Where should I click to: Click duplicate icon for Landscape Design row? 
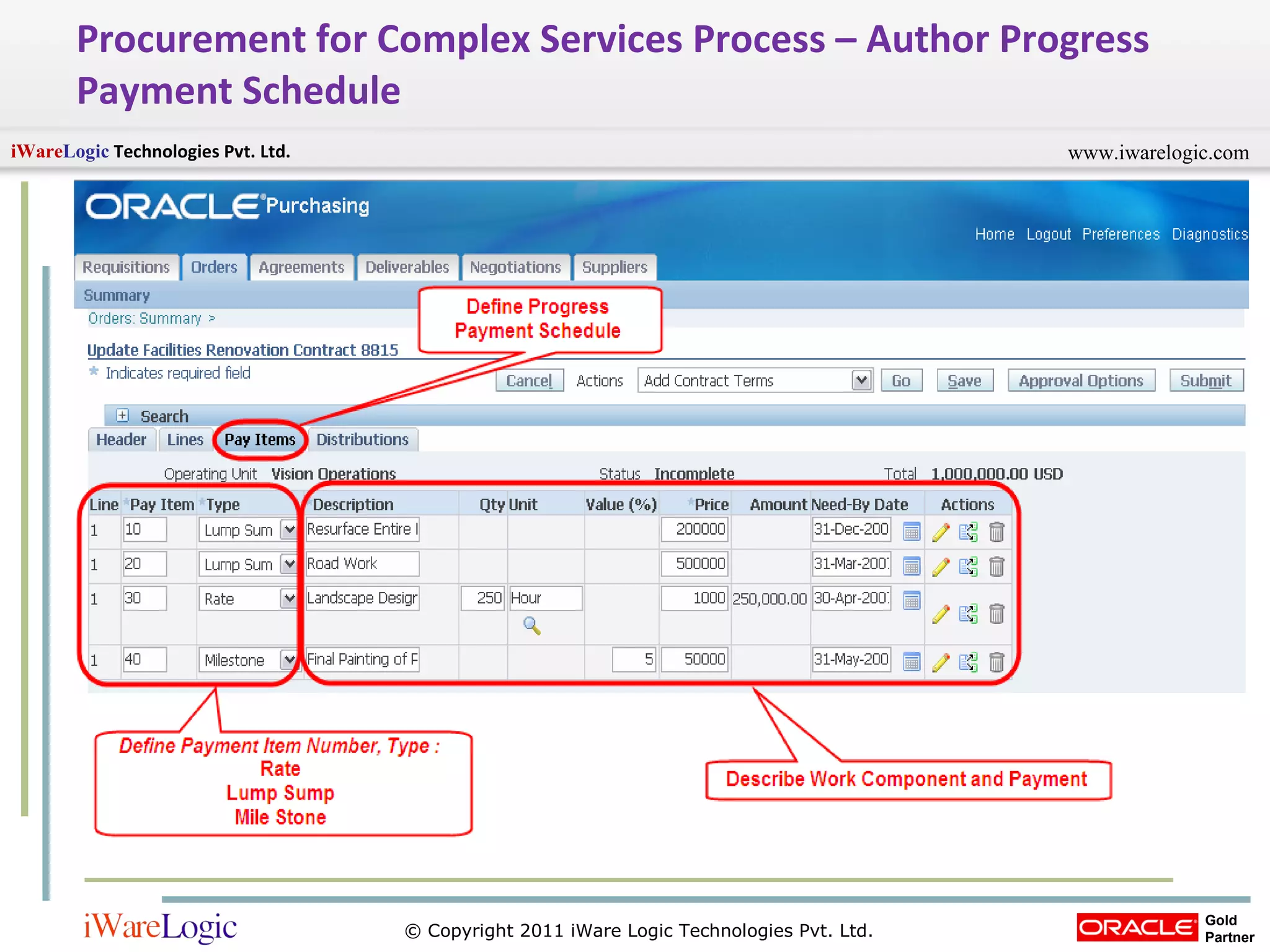tap(968, 614)
